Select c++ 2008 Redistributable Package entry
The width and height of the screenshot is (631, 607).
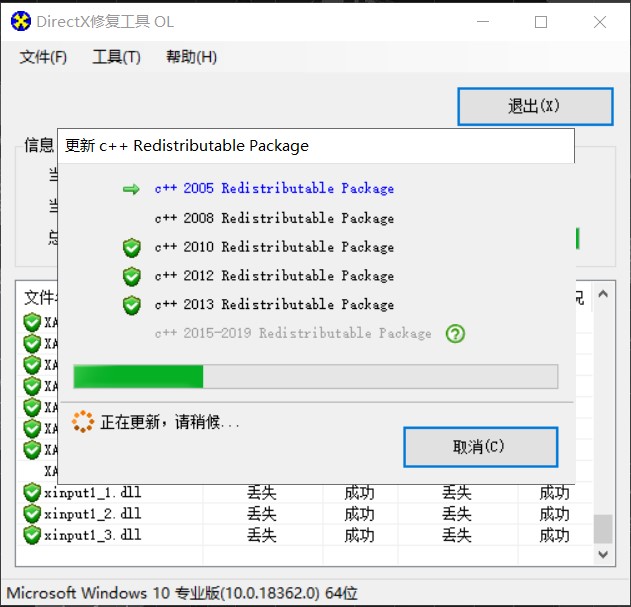(x=274, y=218)
